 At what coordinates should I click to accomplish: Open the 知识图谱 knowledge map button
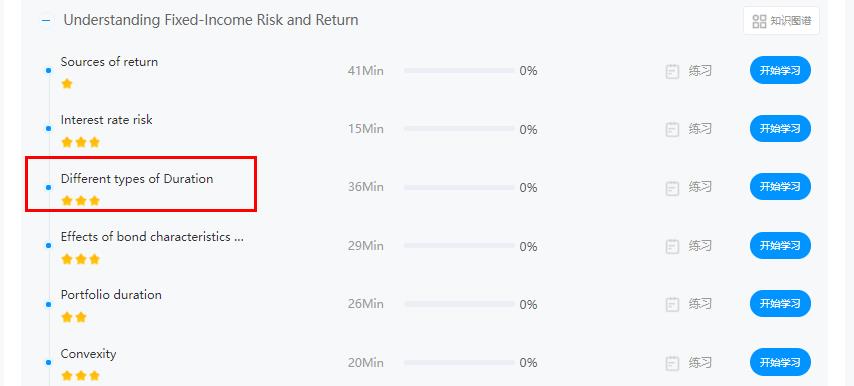[781, 21]
